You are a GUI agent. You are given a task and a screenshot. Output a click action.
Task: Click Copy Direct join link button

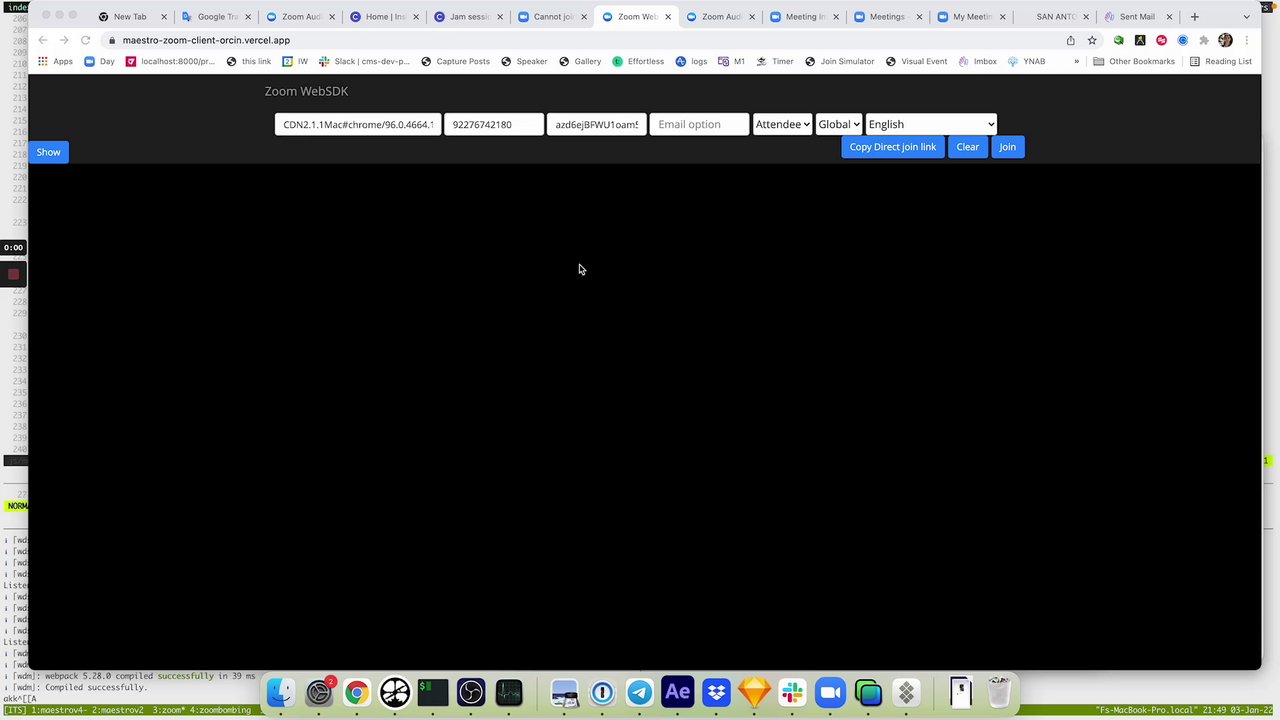pos(892,147)
